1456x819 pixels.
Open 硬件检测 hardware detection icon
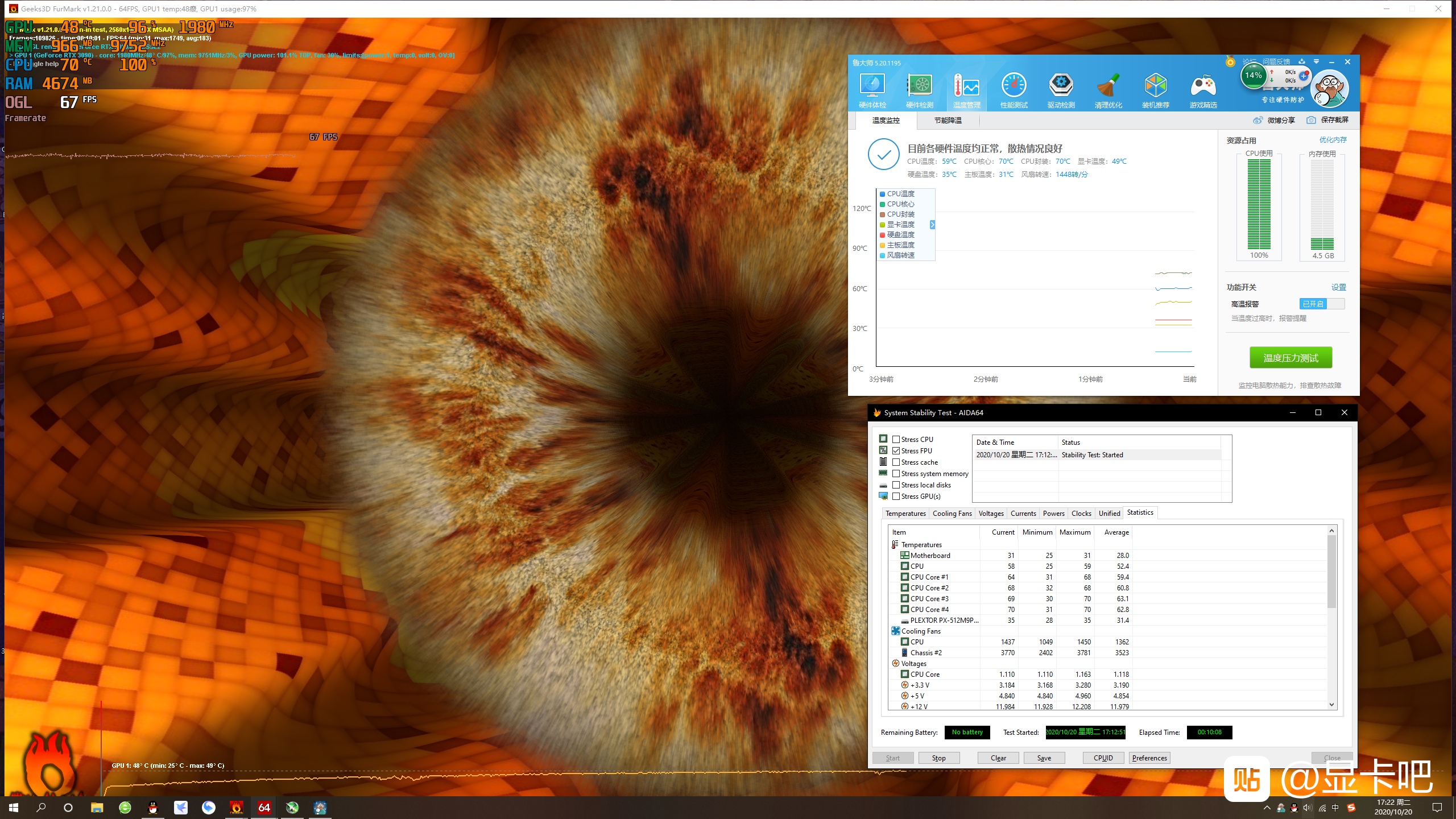coord(920,90)
